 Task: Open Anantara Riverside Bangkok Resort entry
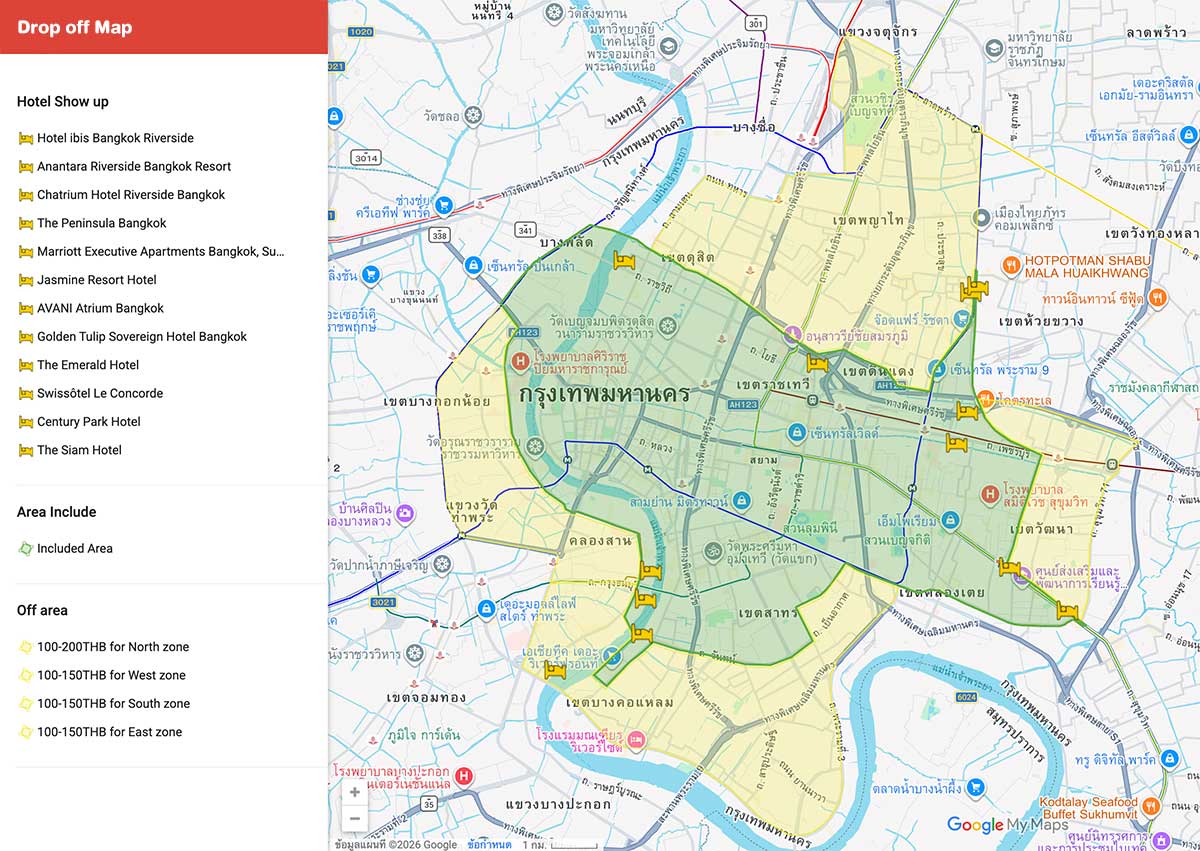tap(134, 166)
